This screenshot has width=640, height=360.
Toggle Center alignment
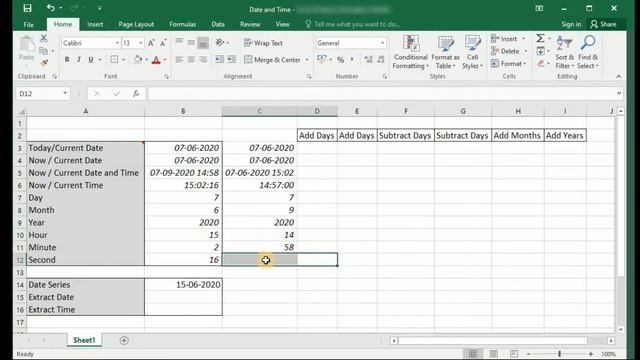(191, 60)
